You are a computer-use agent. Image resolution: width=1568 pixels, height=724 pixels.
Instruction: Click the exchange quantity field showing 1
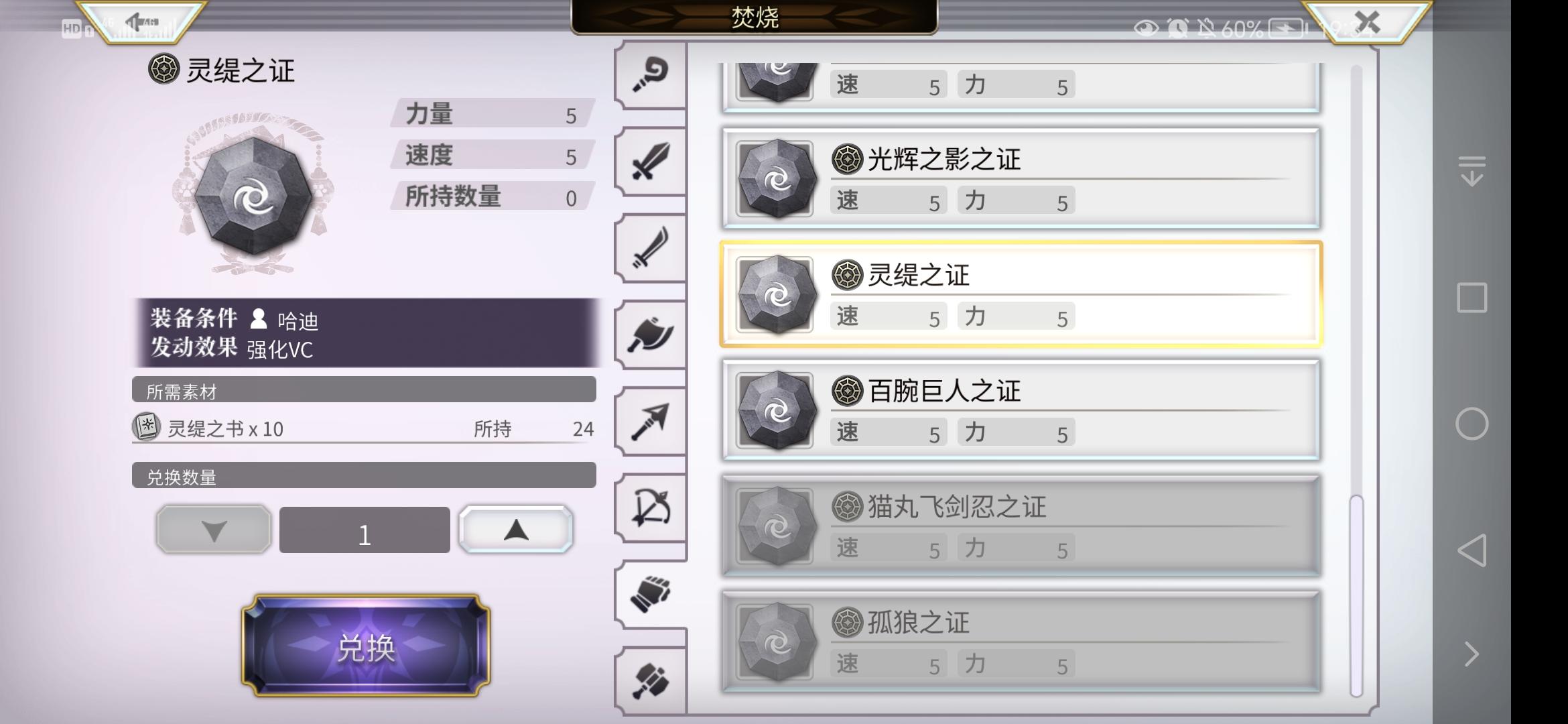(365, 530)
